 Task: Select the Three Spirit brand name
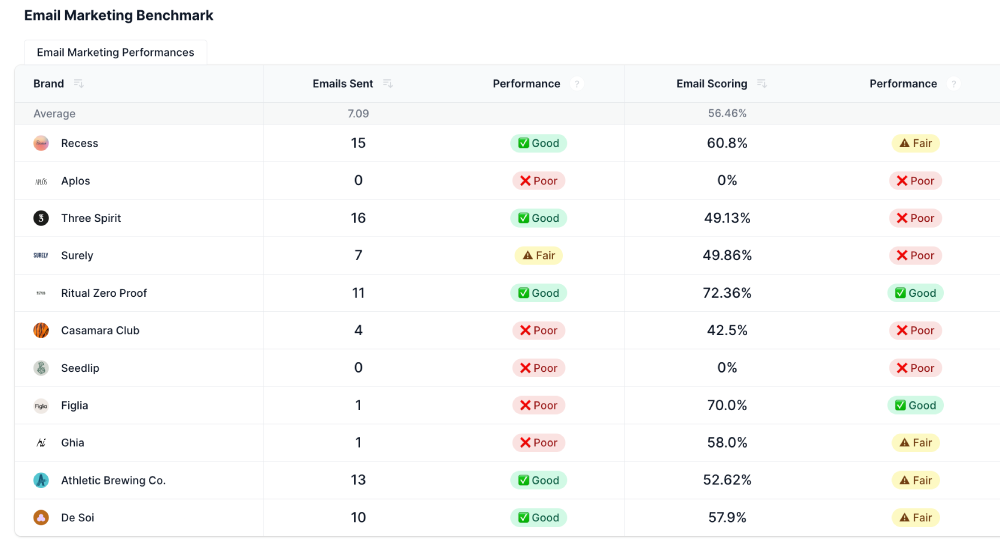pyautogui.click(x=91, y=218)
